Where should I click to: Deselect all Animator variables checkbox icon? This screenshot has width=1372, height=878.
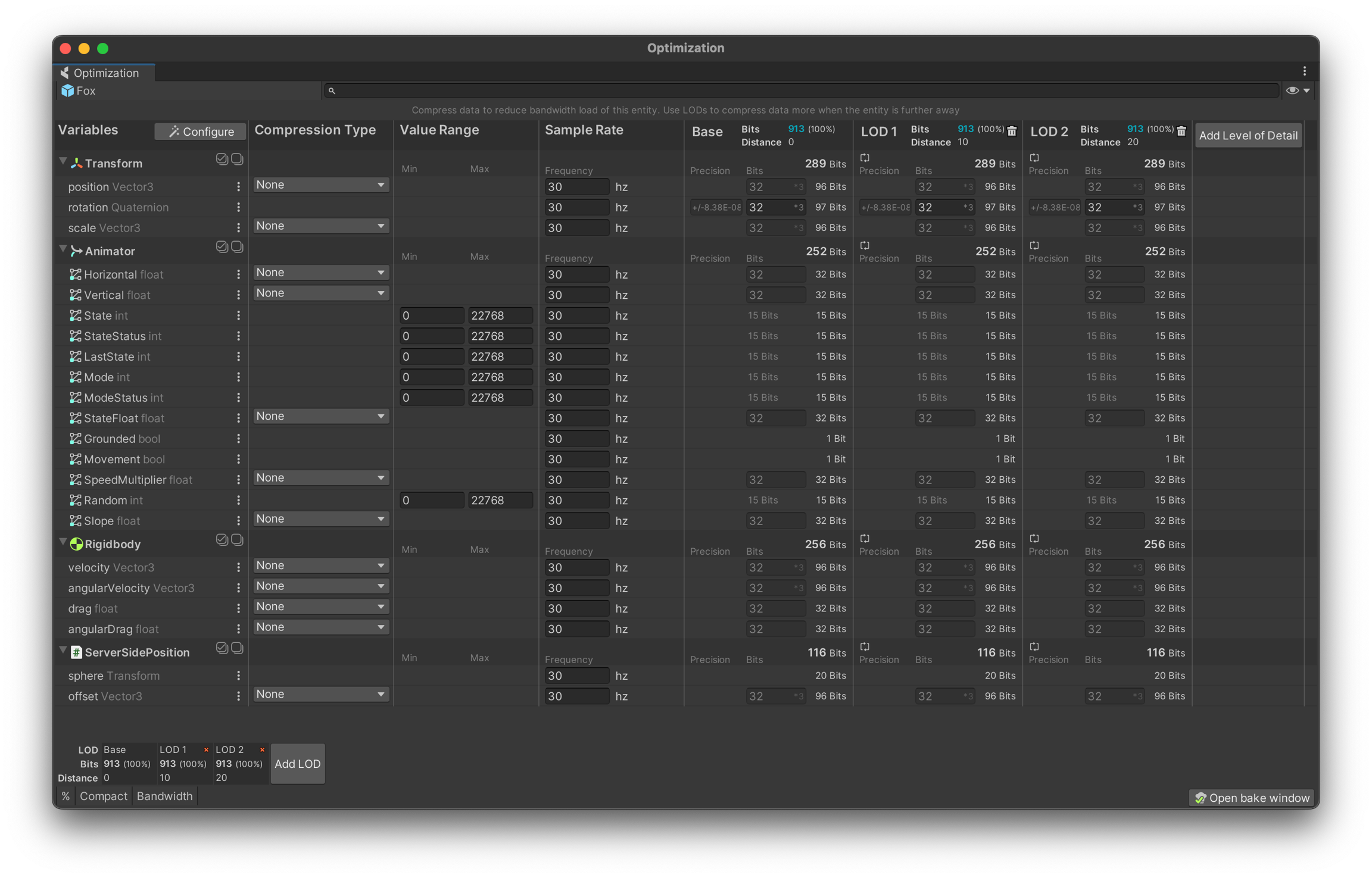(237, 246)
